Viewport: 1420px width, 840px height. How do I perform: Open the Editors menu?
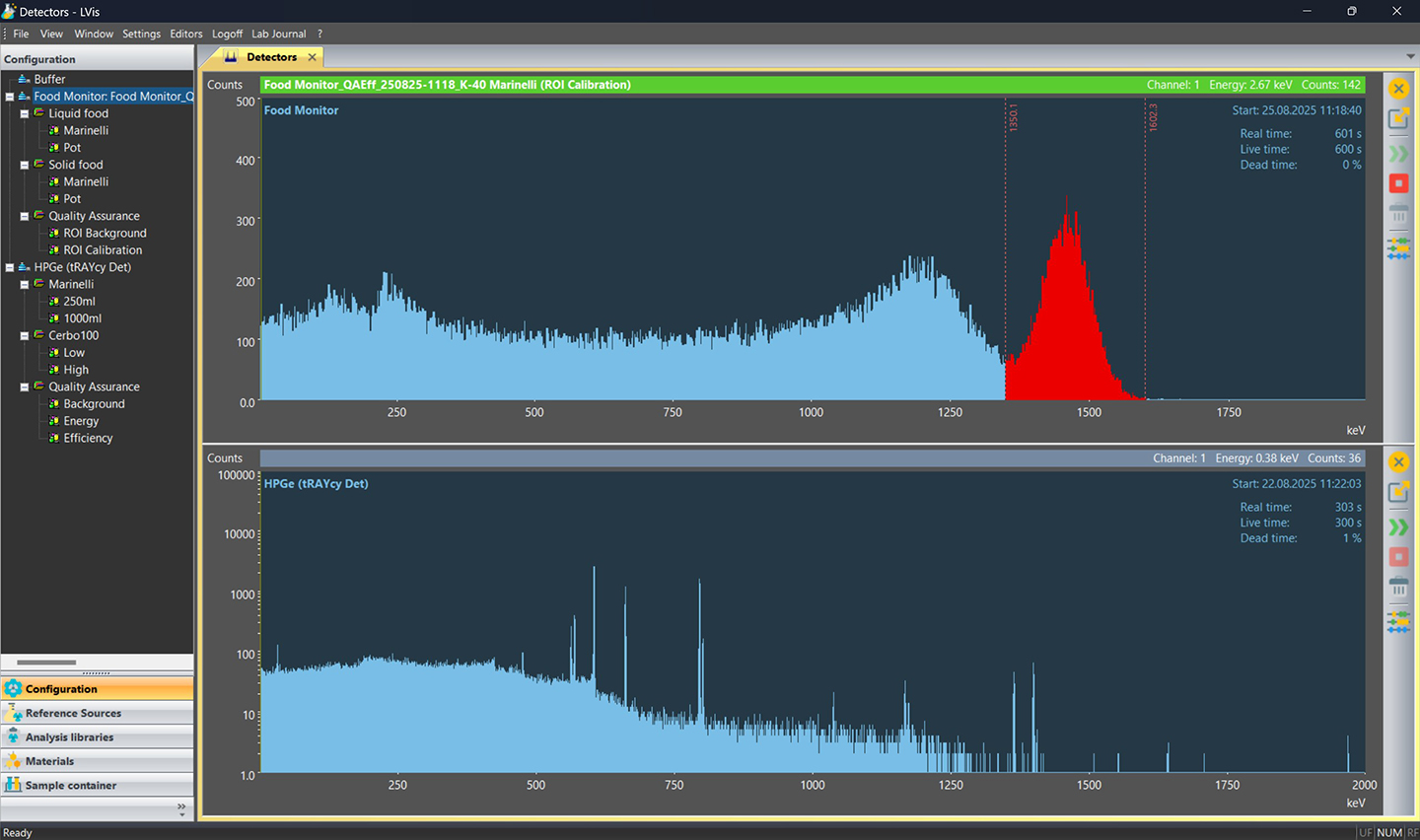(x=185, y=34)
